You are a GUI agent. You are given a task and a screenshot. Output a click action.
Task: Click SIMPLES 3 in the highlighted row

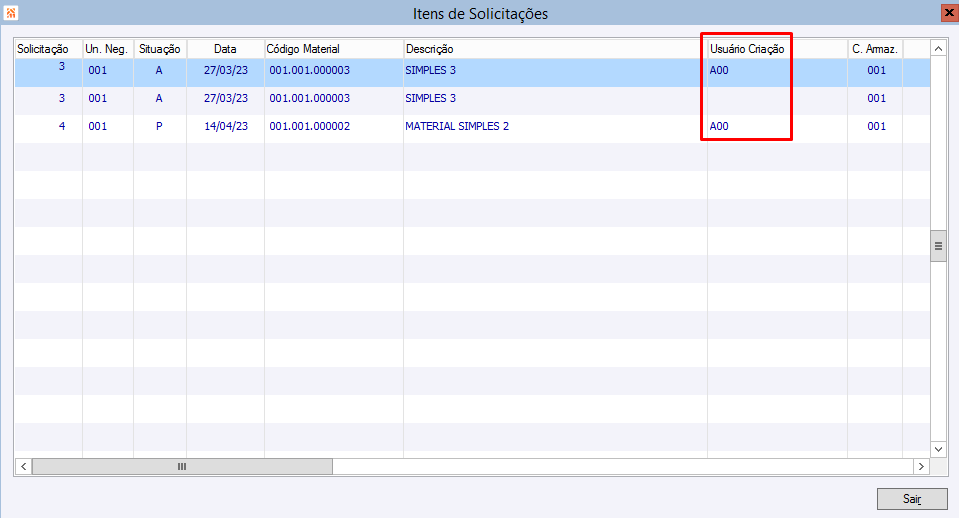coord(431,70)
